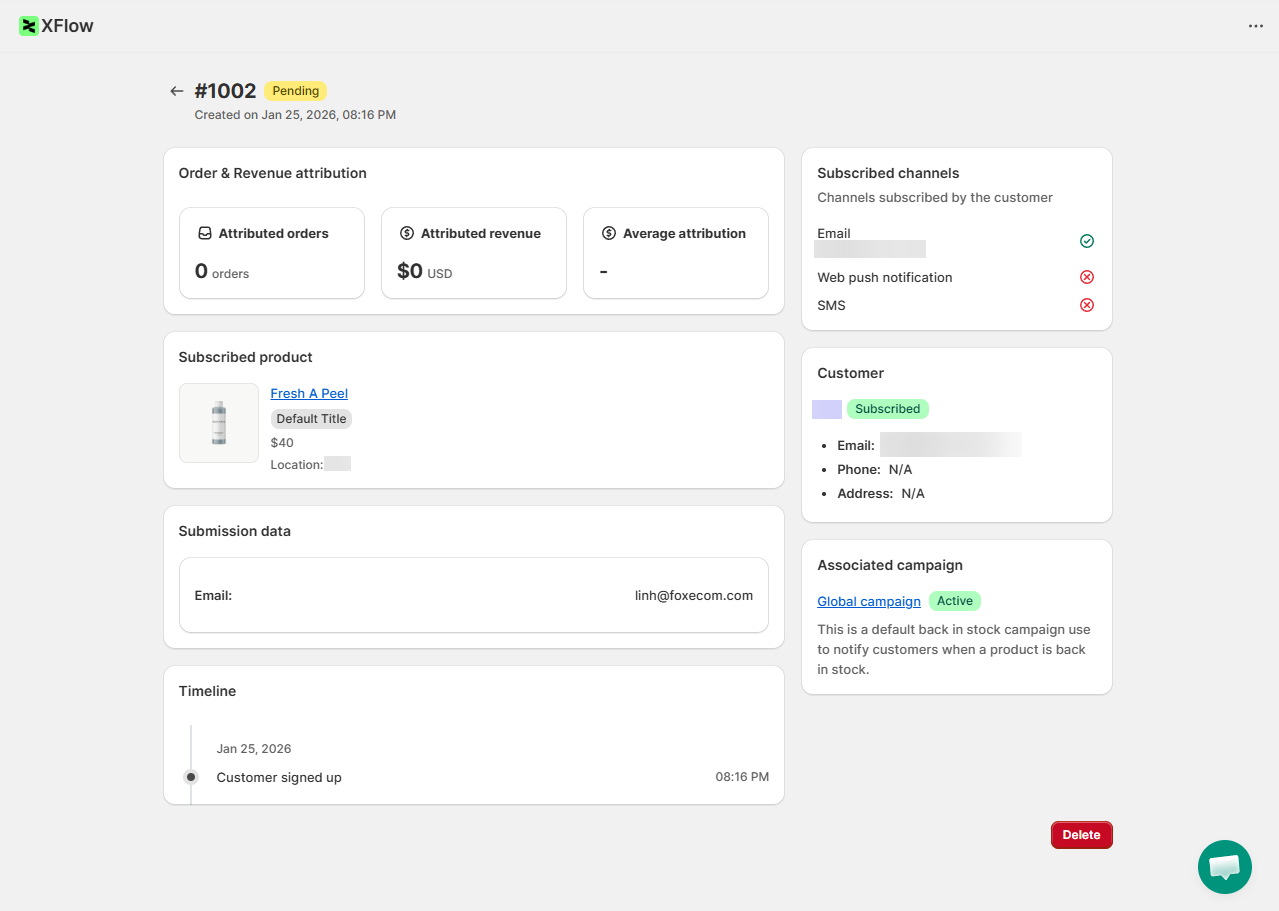The width and height of the screenshot is (1279, 911).
Task: Click the Fresh A Peel product thumbnail
Action: (219, 423)
